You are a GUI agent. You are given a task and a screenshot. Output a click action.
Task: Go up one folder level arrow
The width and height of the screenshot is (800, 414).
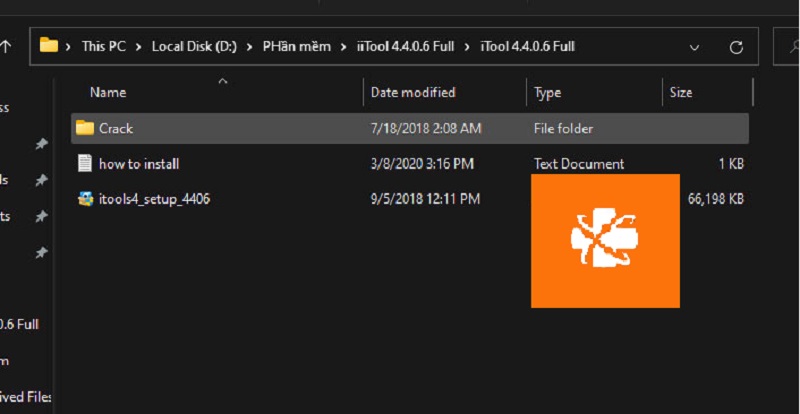point(5,46)
